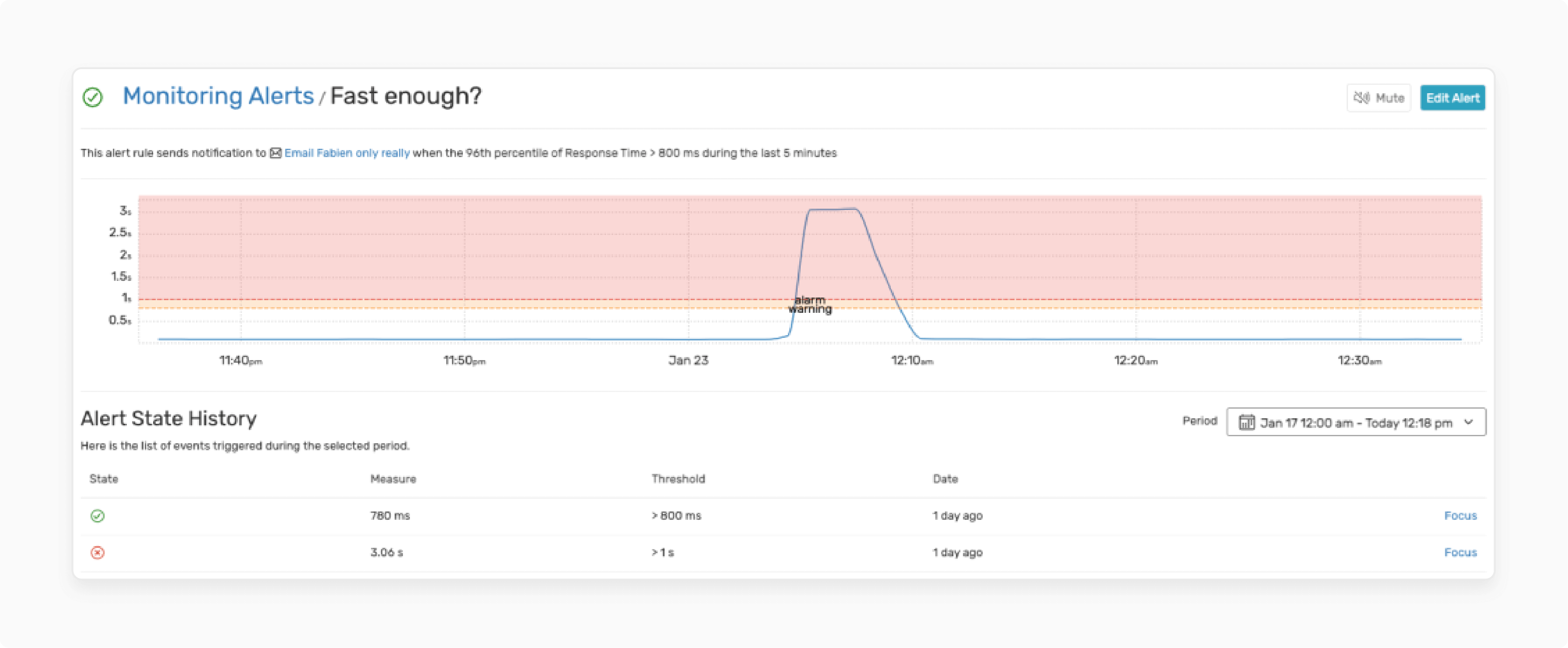This screenshot has width=1568, height=648.
Task: Click the calendar icon in Period selector
Action: pos(1246,422)
